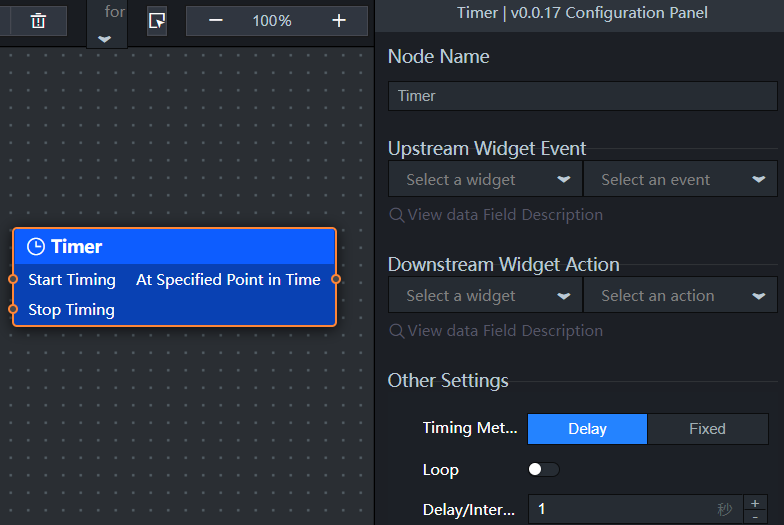Increase delay with the plus stepper

755,503
